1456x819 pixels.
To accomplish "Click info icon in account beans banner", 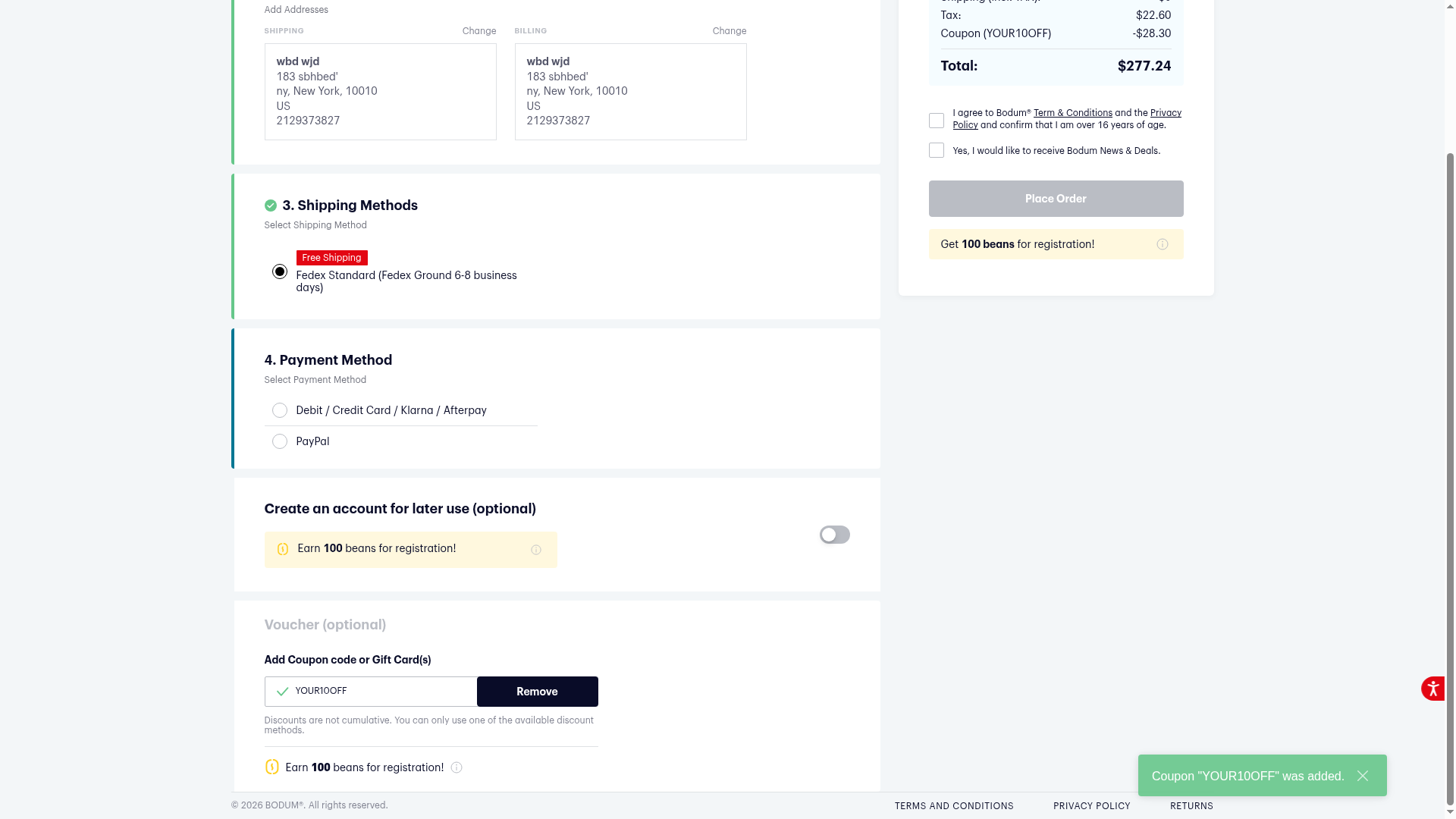I will tap(536, 550).
